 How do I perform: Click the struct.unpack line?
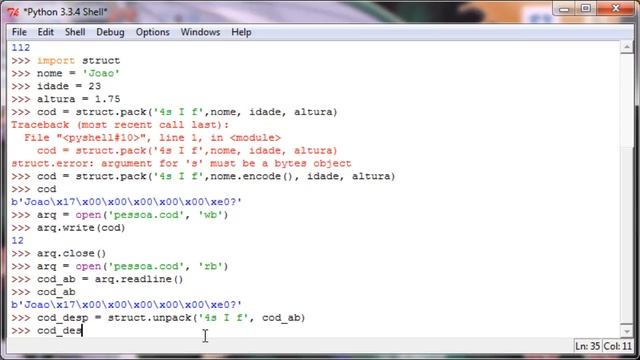[158, 318]
